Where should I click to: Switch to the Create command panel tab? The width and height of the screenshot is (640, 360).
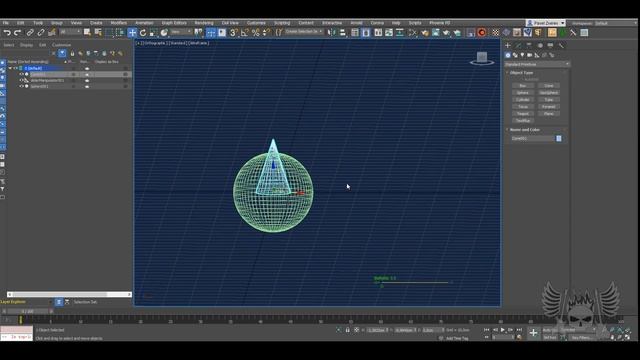pyautogui.click(x=508, y=46)
